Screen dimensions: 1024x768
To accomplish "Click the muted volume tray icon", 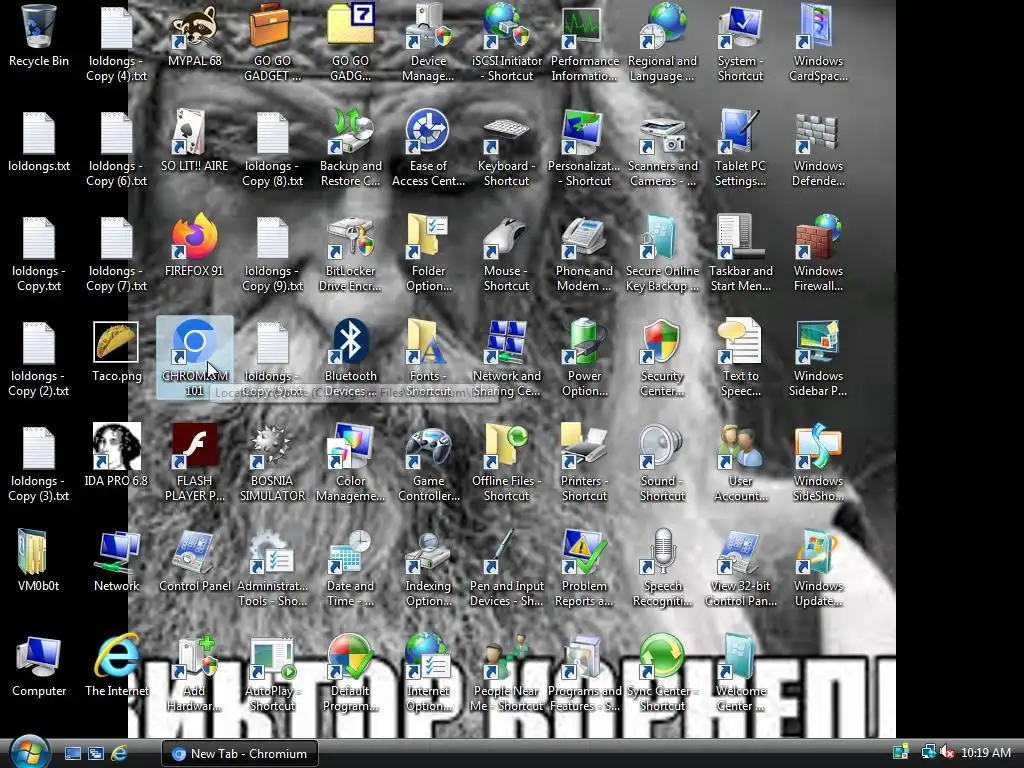I will 947,753.
